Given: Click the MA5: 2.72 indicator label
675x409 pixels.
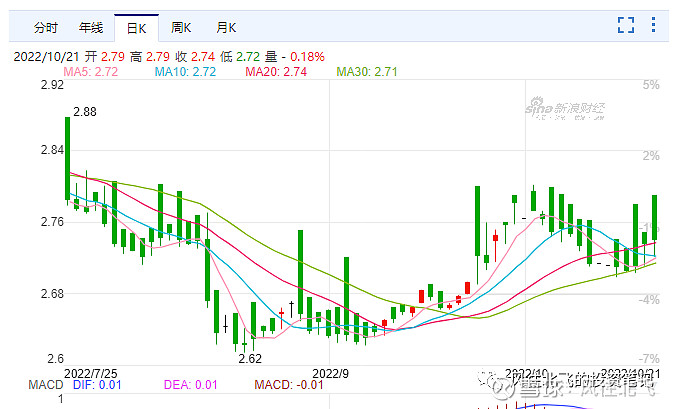Looking at the screenshot, I should point(91,71).
